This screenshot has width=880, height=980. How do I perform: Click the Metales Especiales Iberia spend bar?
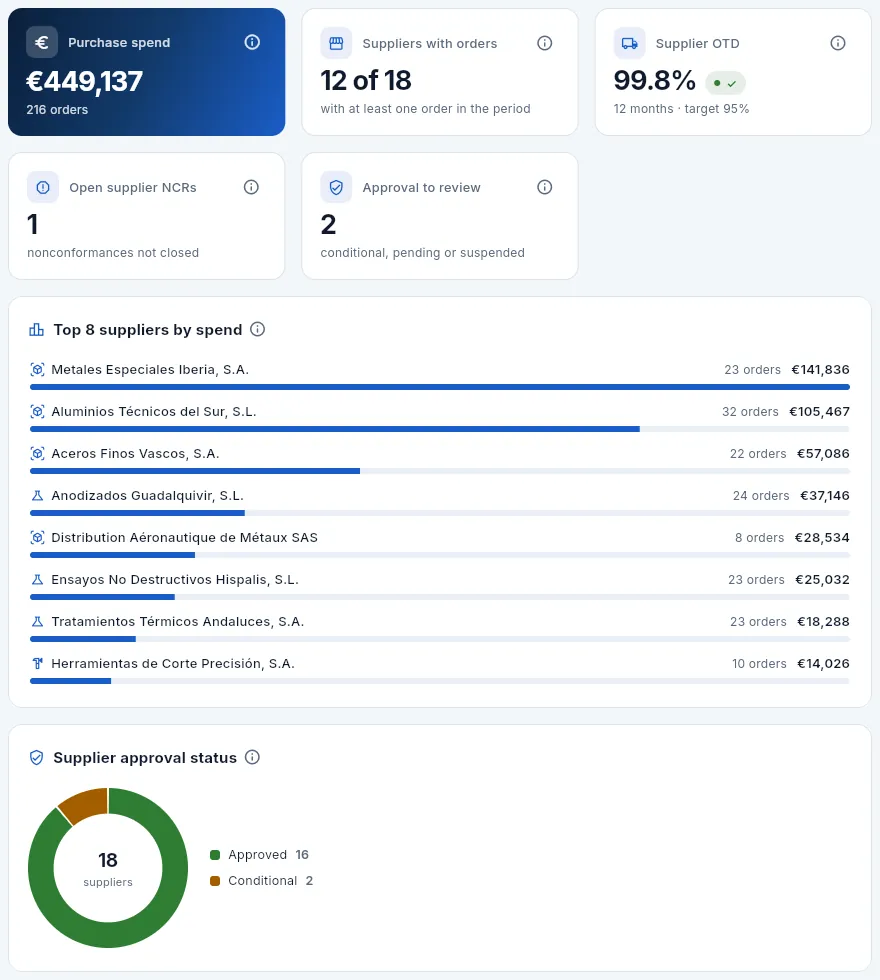tap(440, 388)
